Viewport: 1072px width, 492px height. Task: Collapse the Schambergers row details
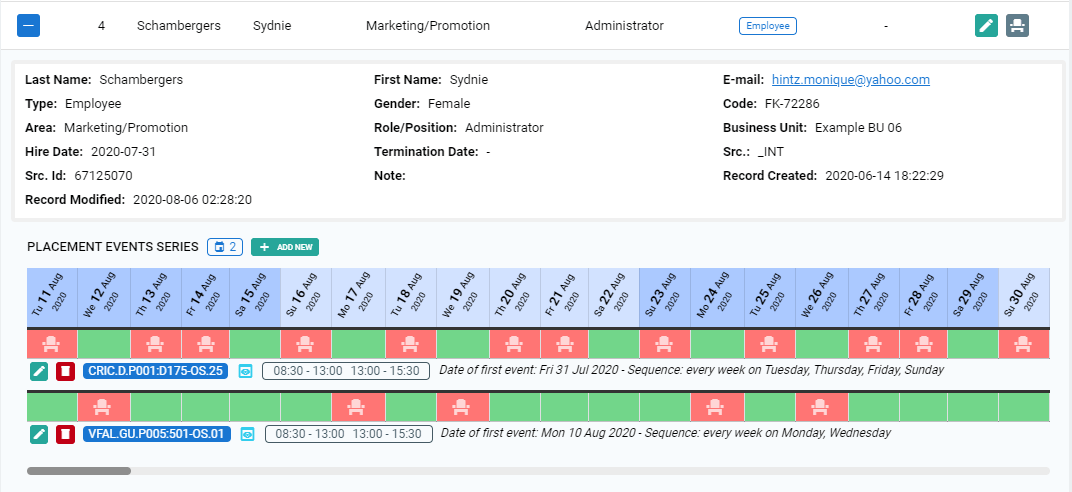(28, 26)
